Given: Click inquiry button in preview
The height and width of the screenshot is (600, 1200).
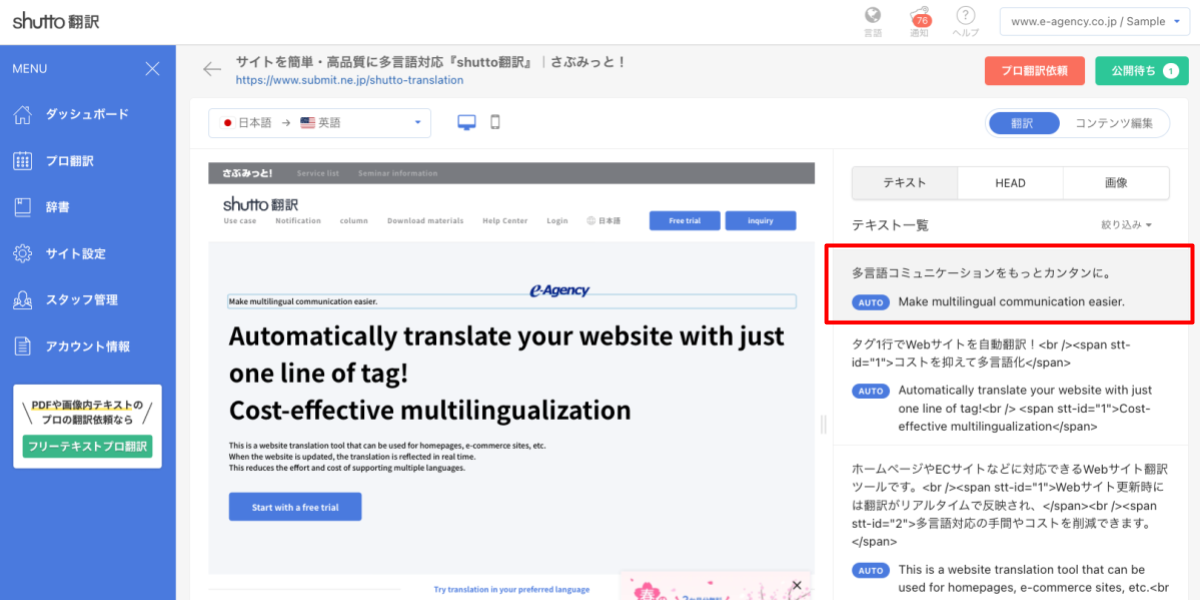Looking at the screenshot, I should (x=761, y=221).
